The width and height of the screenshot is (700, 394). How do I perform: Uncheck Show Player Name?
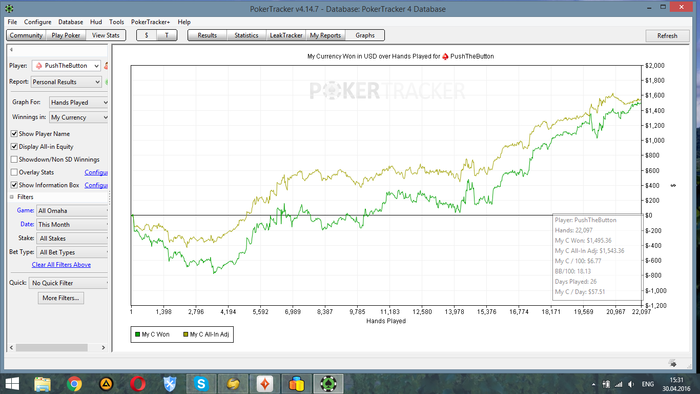pos(14,133)
